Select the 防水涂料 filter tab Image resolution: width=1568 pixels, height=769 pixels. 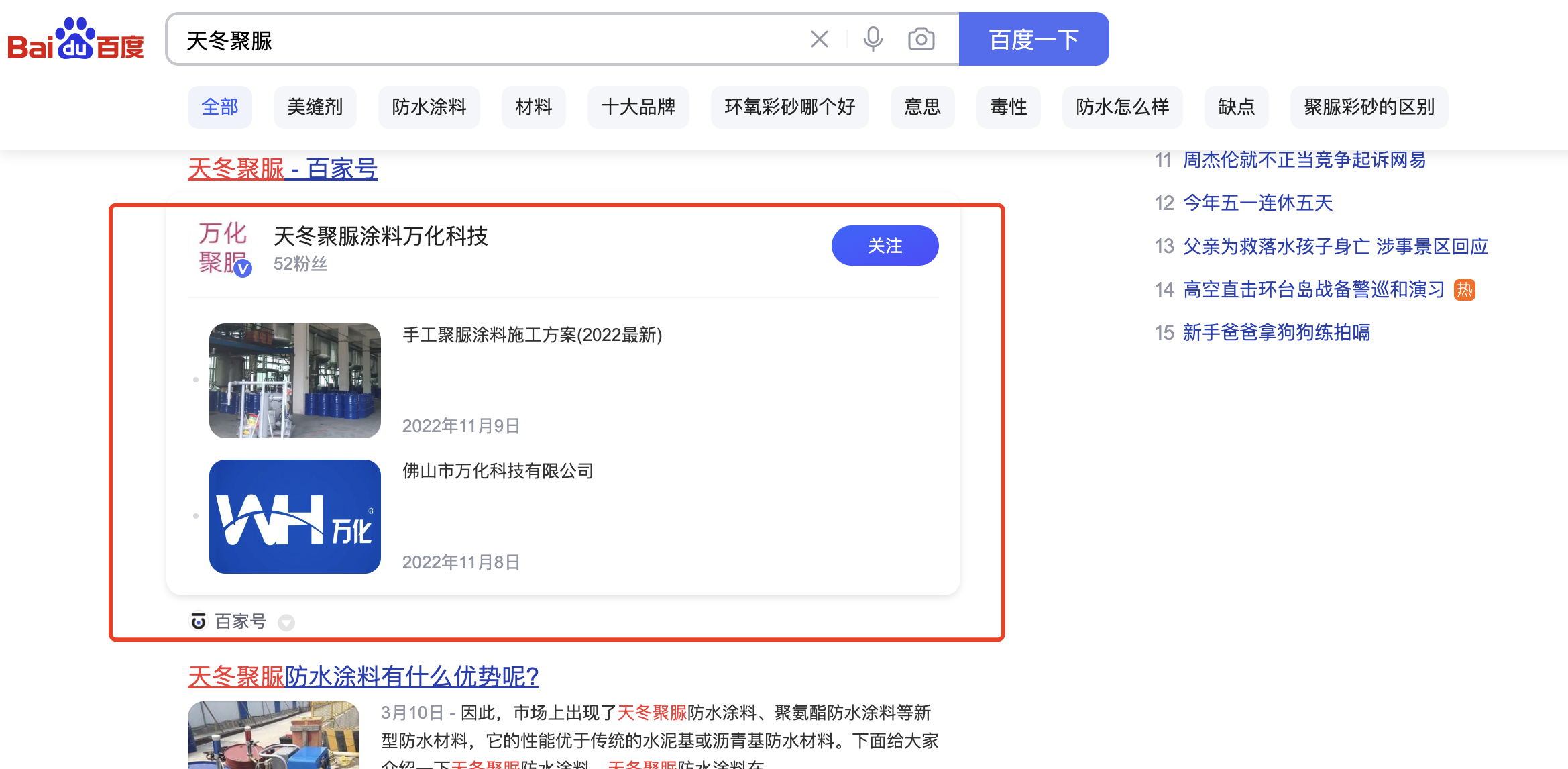point(429,107)
